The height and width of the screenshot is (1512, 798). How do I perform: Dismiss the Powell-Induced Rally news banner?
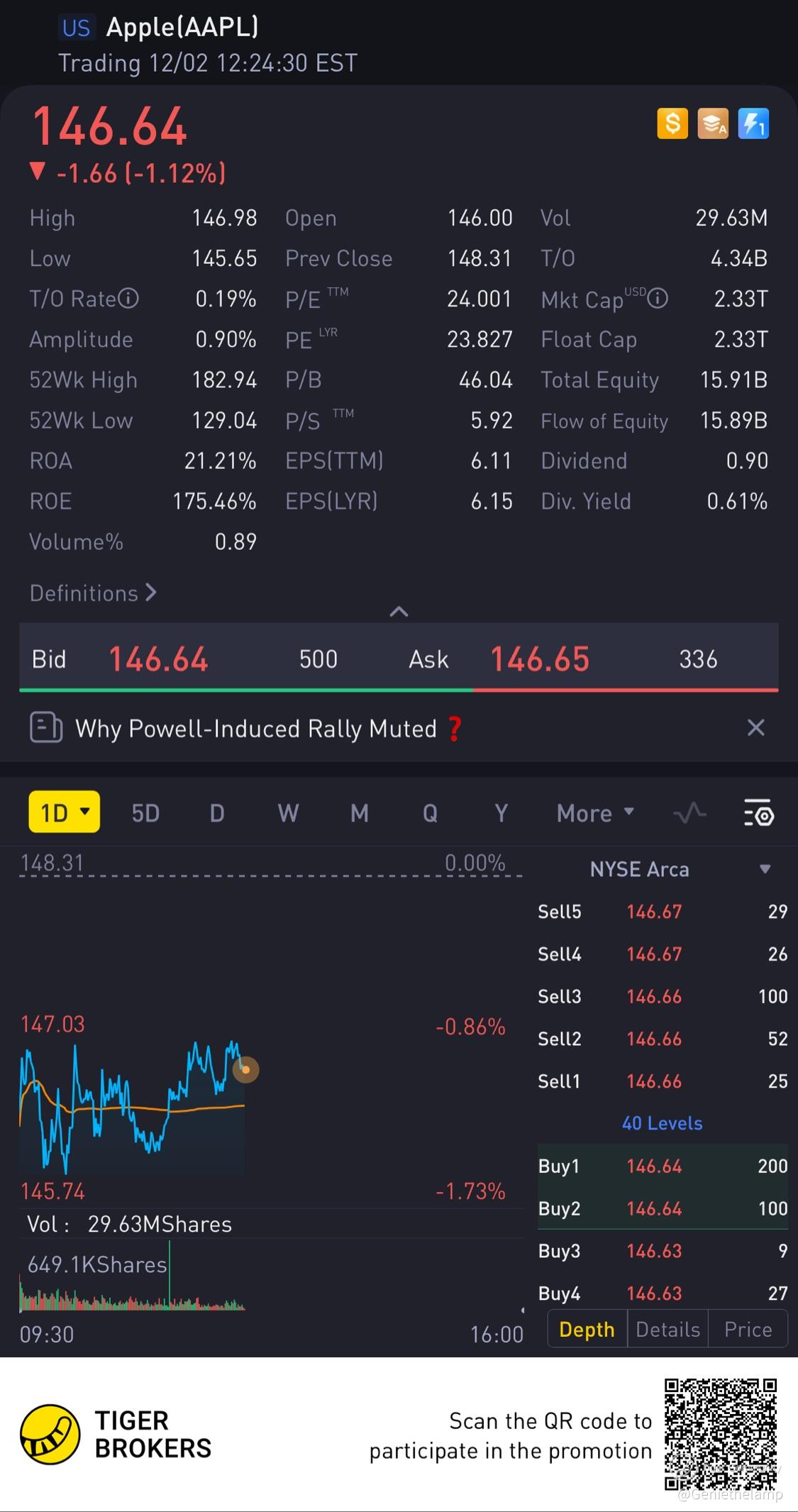(756, 728)
